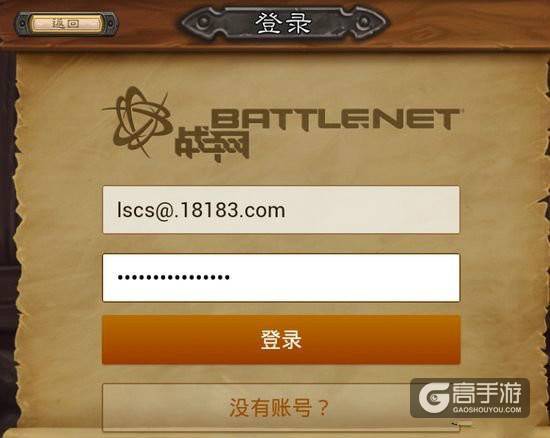Click the orange 登录 login button
550x438 pixels.
[281, 339]
